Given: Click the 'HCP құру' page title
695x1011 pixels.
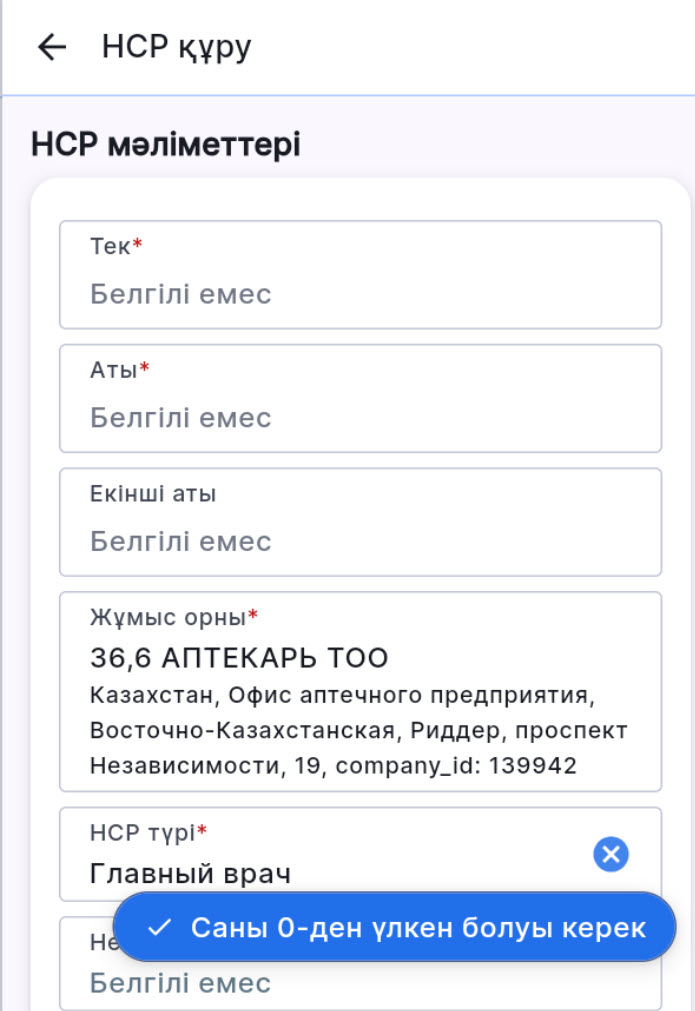Looking at the screenshot, I should pyautogui.click(x=177, y=47).
